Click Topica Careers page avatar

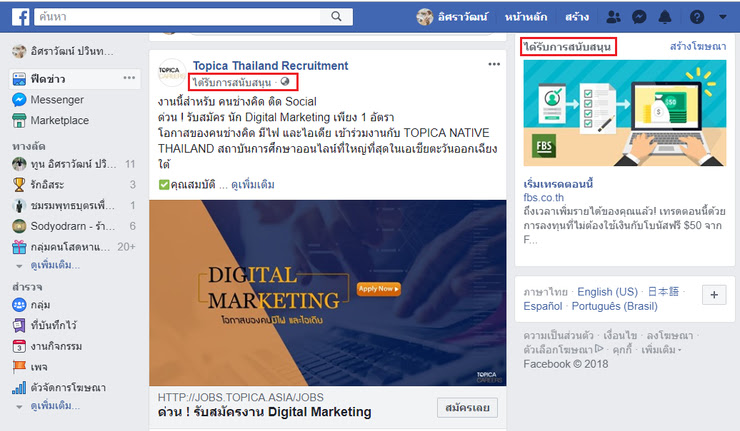click(171, 72)
